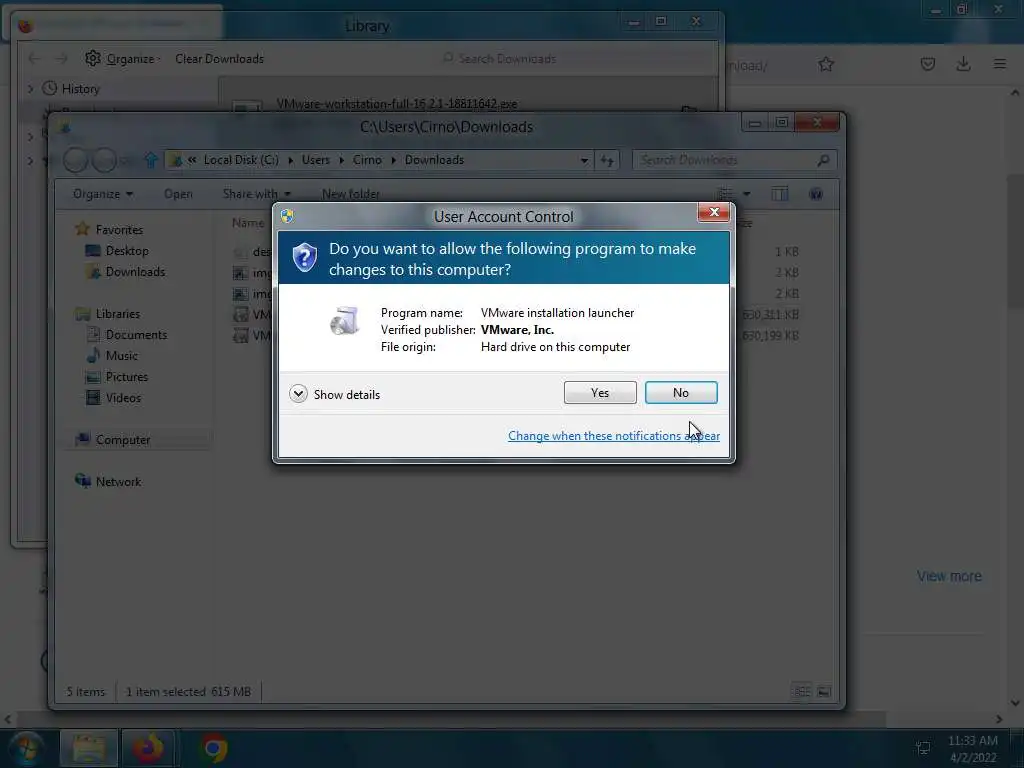Click Name column header in file list
Image resolution: width=1024 pixels, height=768 pixels.
[248, 223]
